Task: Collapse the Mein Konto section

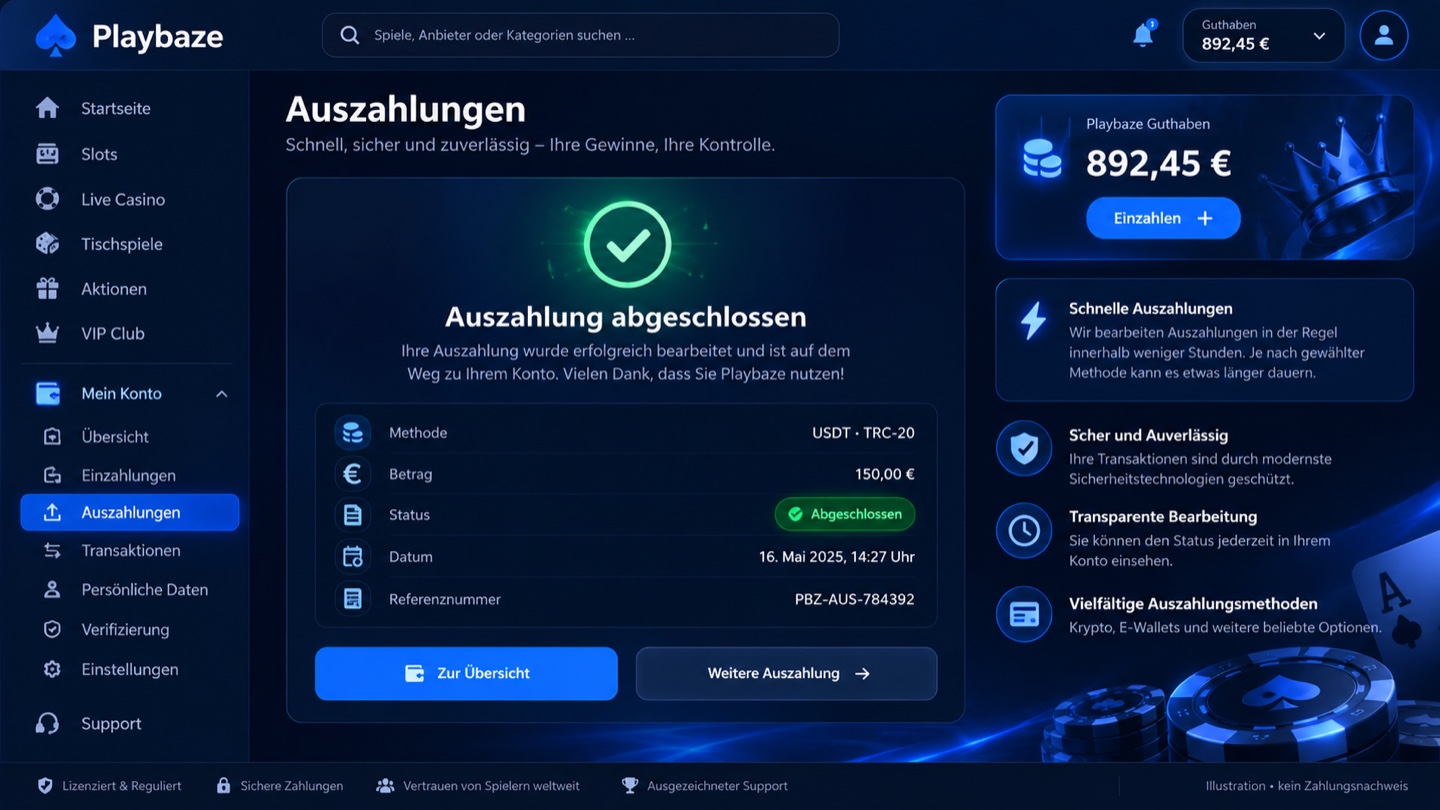Action: [x=222, y=394]
